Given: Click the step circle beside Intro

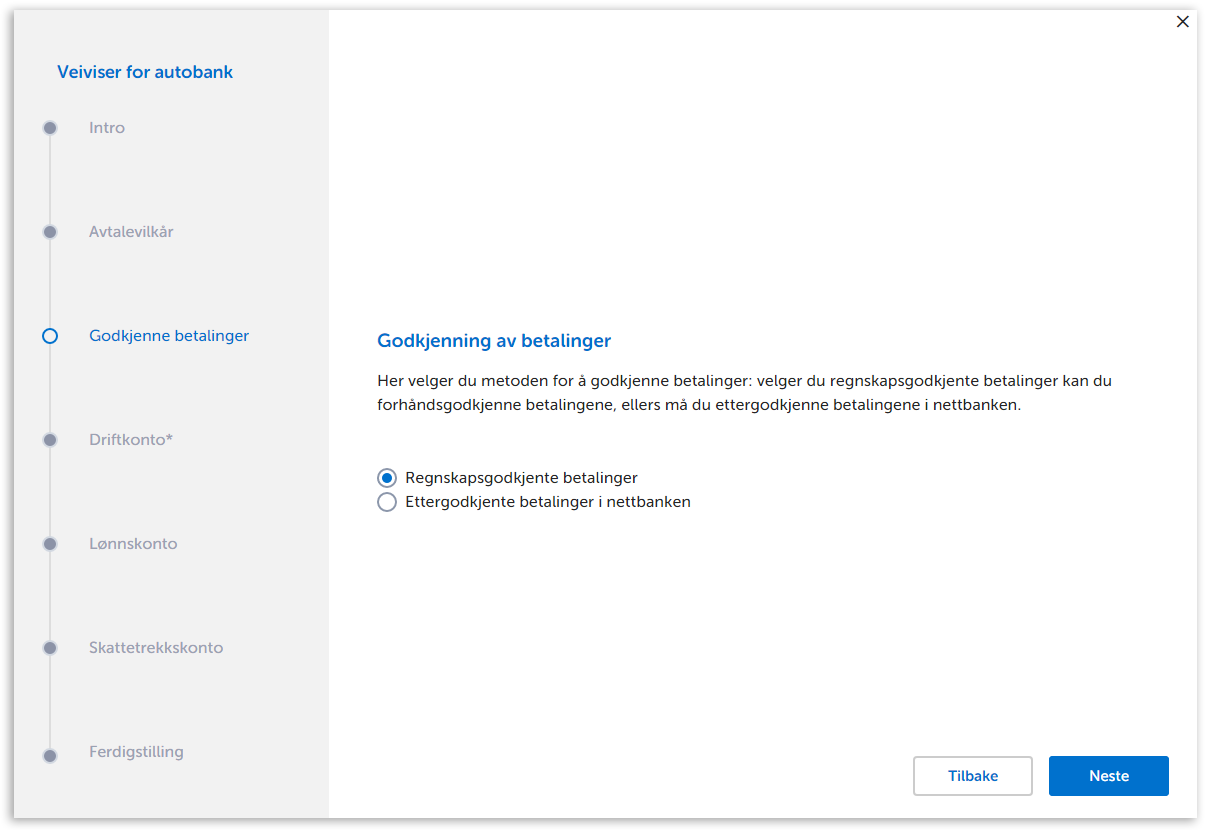Looking at the screenshot, I should pos(50,128).
